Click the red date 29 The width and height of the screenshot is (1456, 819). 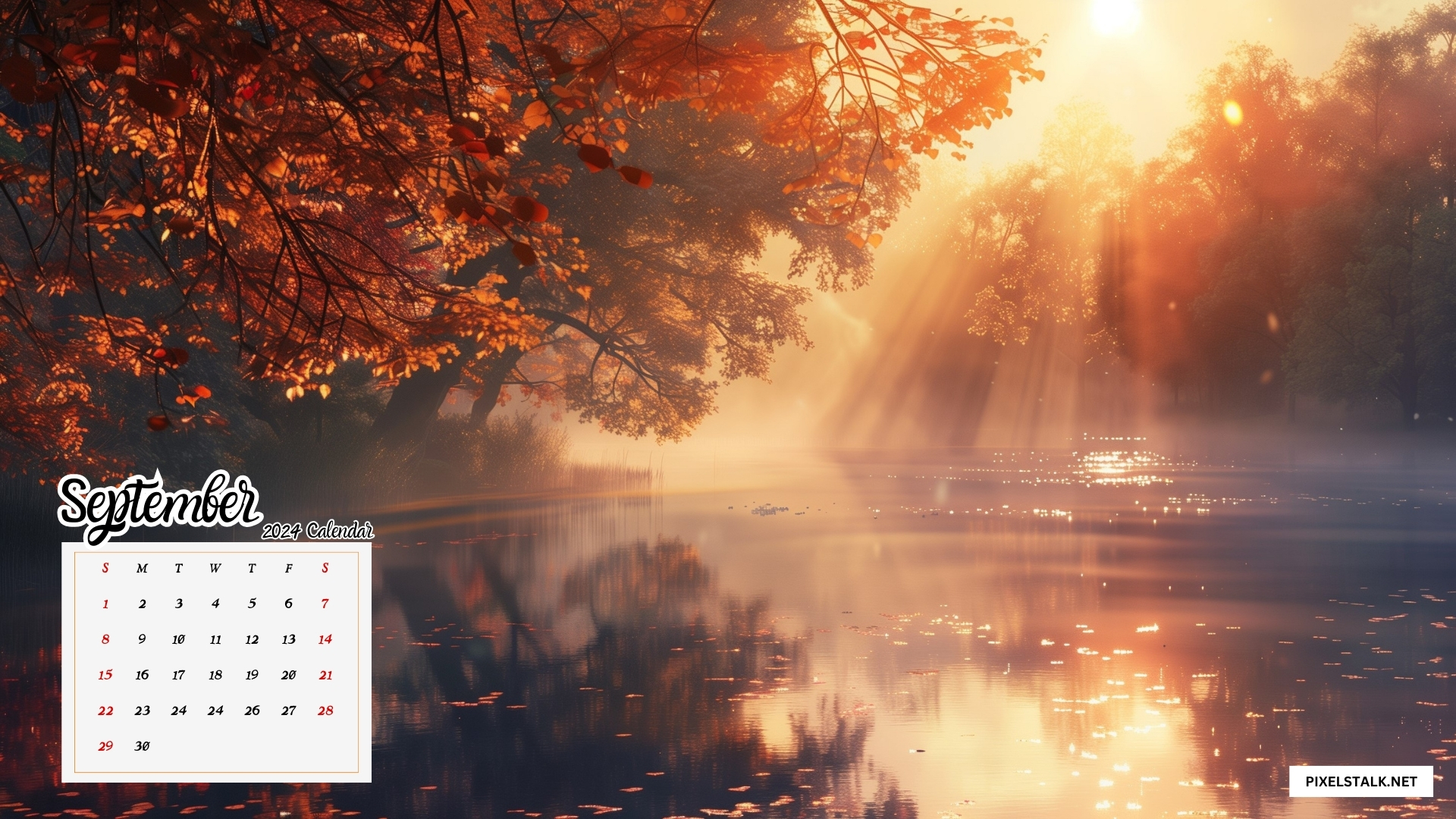105,746
